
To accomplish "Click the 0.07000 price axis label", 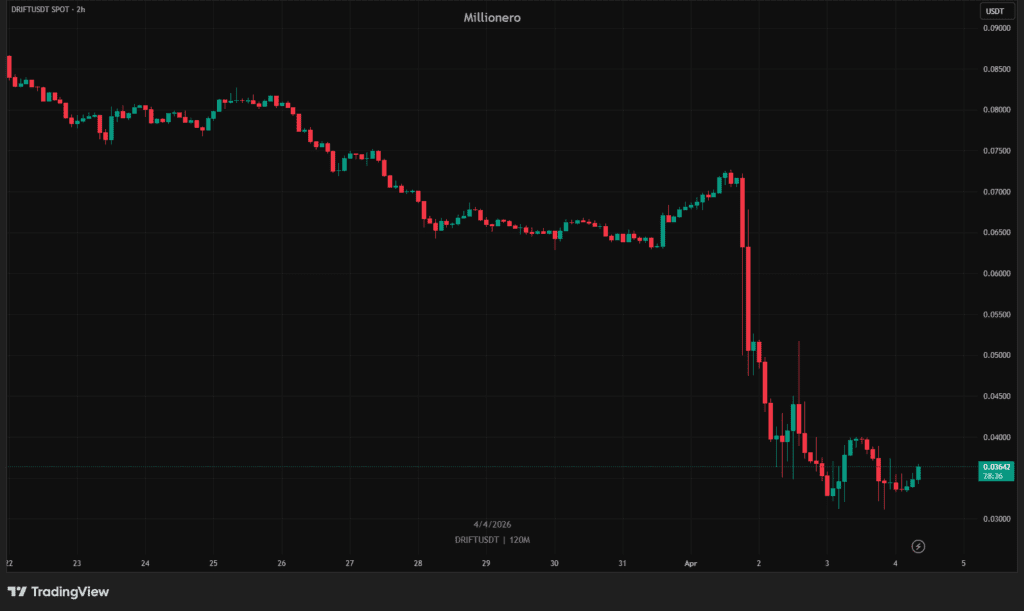I will (995, 192).
